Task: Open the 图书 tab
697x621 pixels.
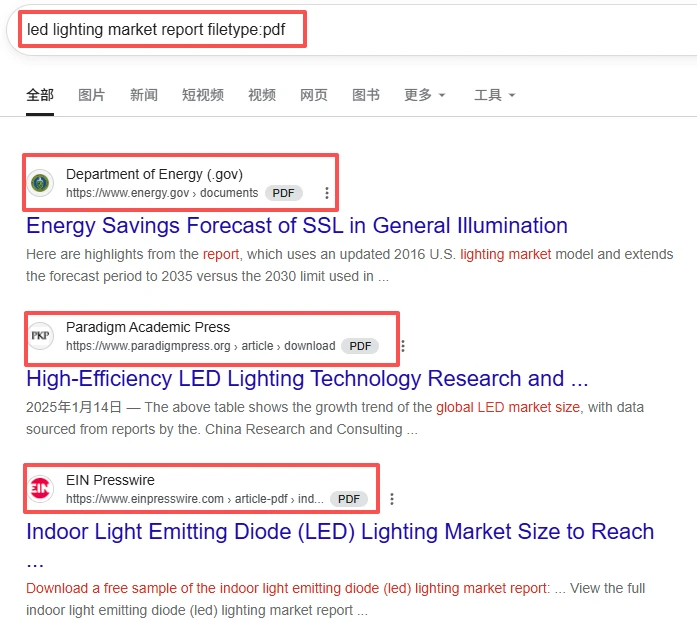Action: [366, 95]
